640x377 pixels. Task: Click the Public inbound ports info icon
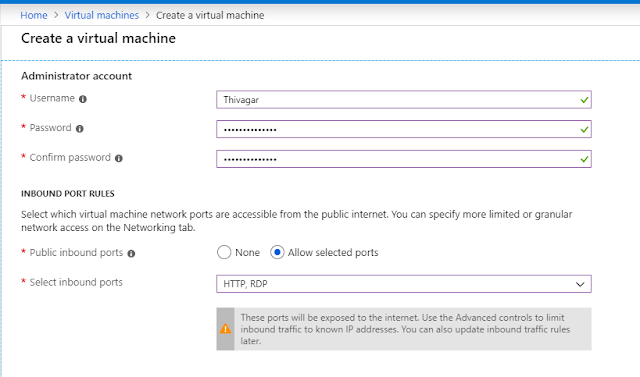tap(131, 254)
